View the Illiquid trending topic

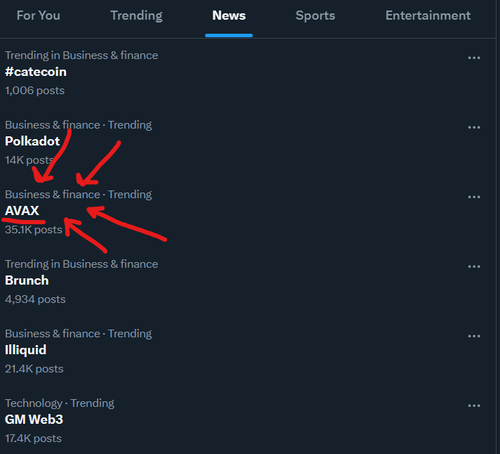(x=26, y=350)
